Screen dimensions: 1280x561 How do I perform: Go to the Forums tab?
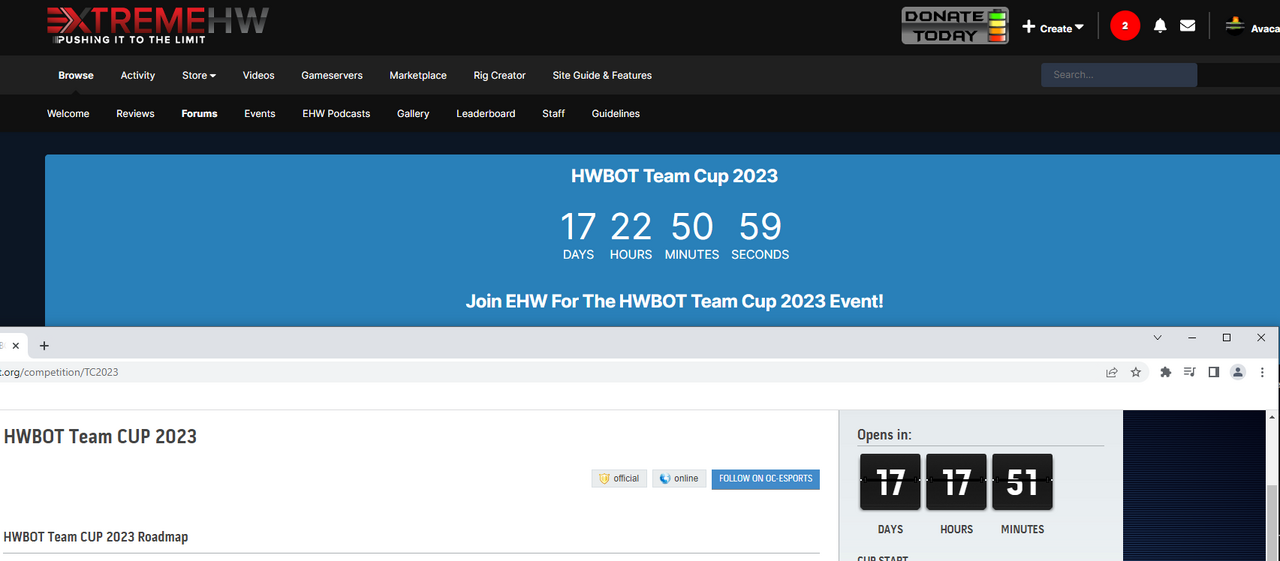coord(199,114)
